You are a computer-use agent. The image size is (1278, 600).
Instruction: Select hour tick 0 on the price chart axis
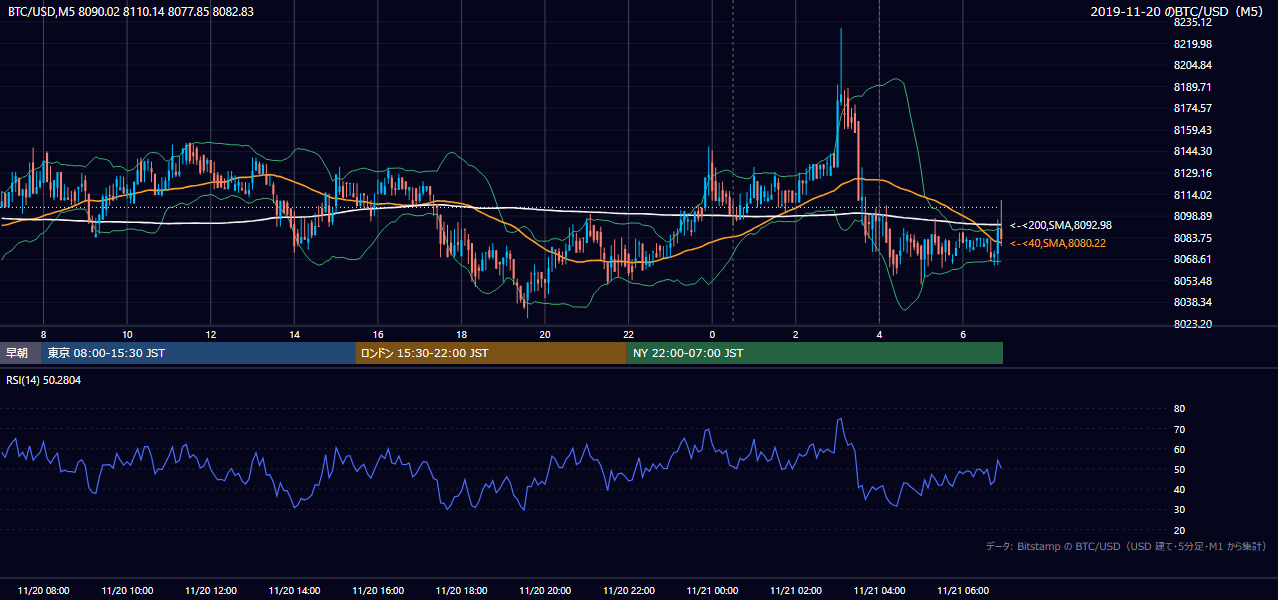(x=712, y=334)
